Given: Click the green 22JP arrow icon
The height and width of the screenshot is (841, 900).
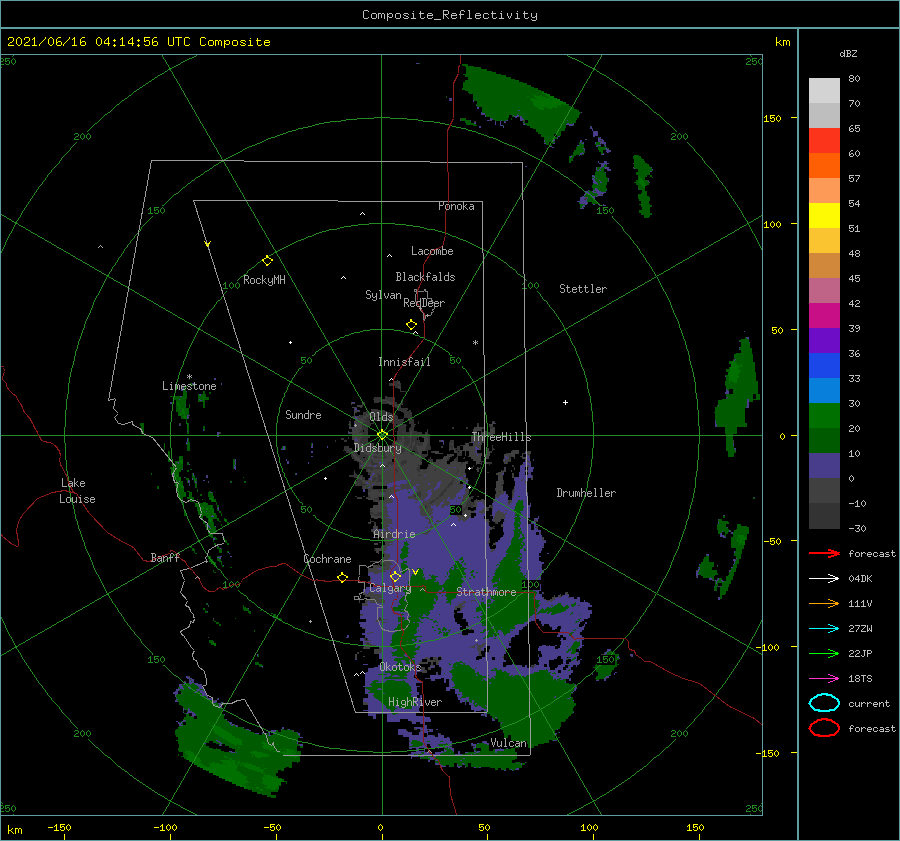Looking at the screenshot, I should coord(824,653).
